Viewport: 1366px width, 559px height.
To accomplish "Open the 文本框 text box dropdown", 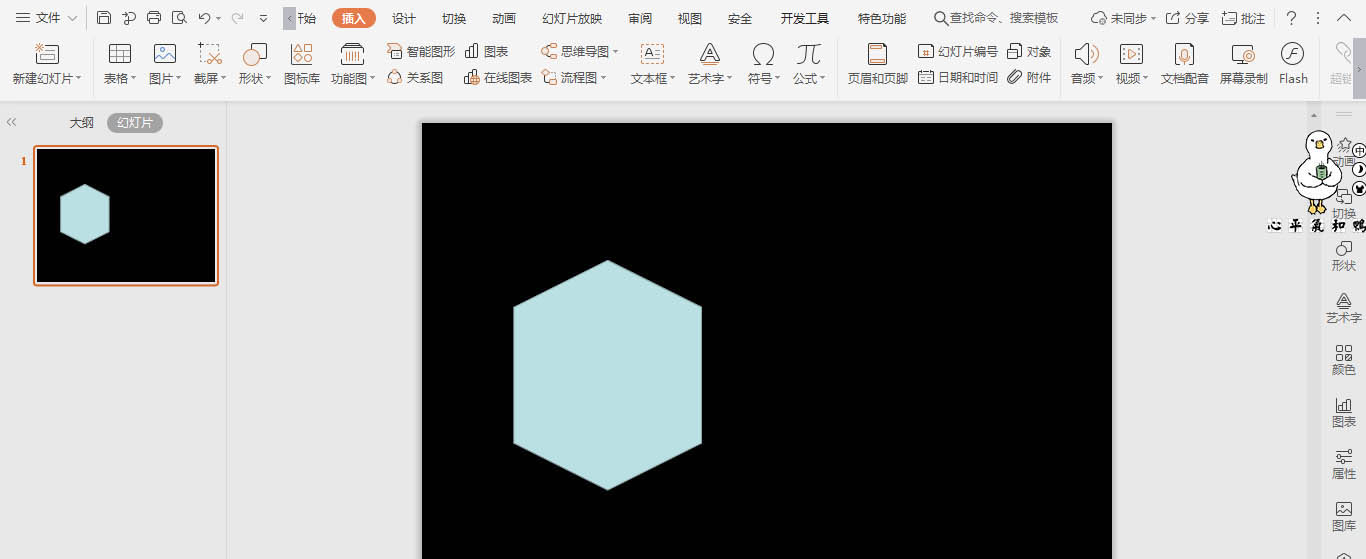I will (652, 78).
